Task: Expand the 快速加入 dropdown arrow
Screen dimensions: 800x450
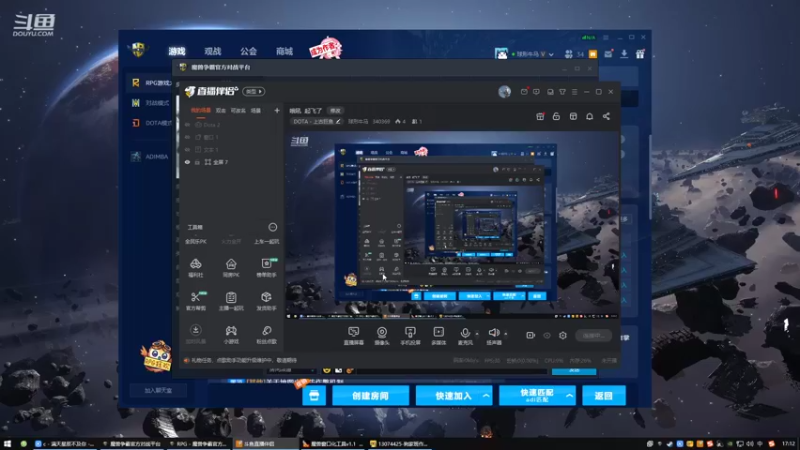Action: click(486, 395)
